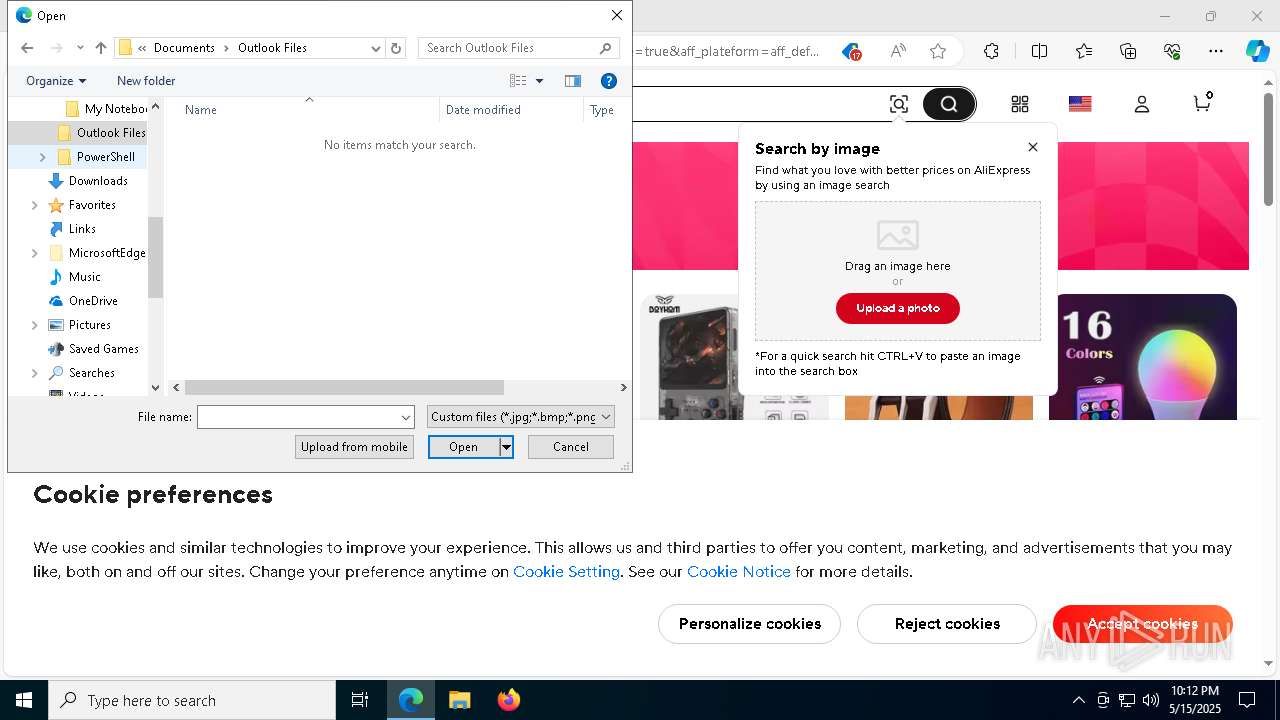Change region via US flag icon
The width and height of the screenshot is (1280, 720).
1080,104
